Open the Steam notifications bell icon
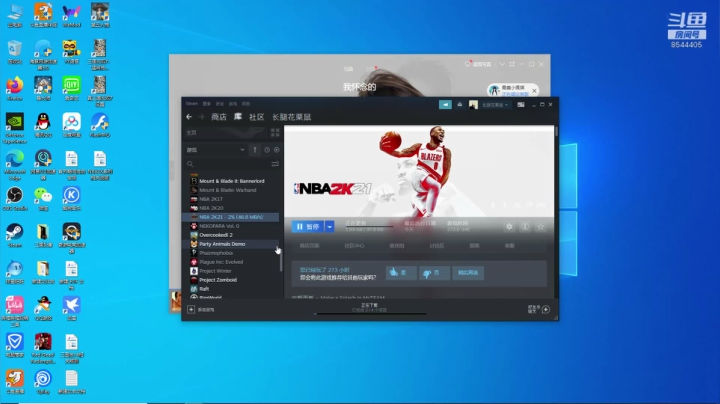Image resolution: width=720 pixels, height=404 pixels. 460,105
